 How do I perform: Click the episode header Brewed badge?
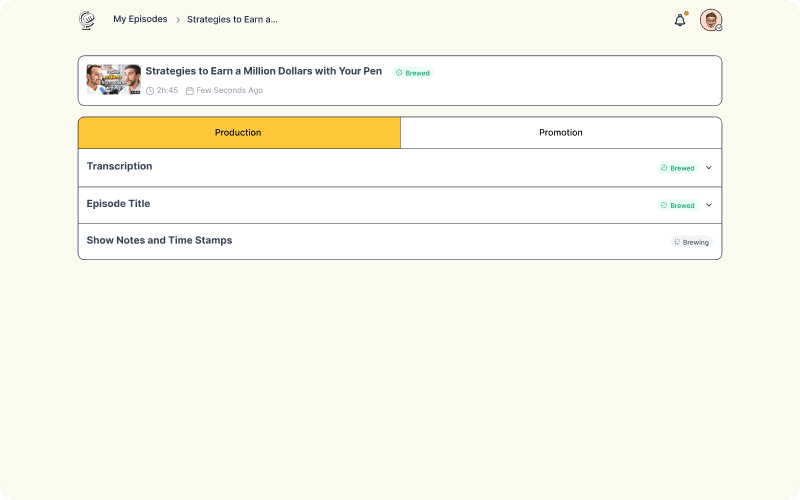coord(413,73)
